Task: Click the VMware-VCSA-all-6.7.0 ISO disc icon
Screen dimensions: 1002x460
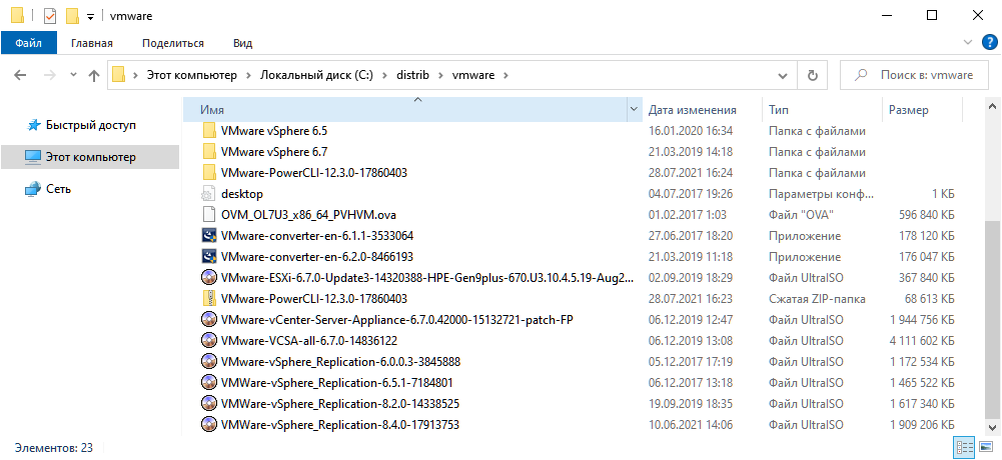Action: pyautogui.click(x=209, y=341)
